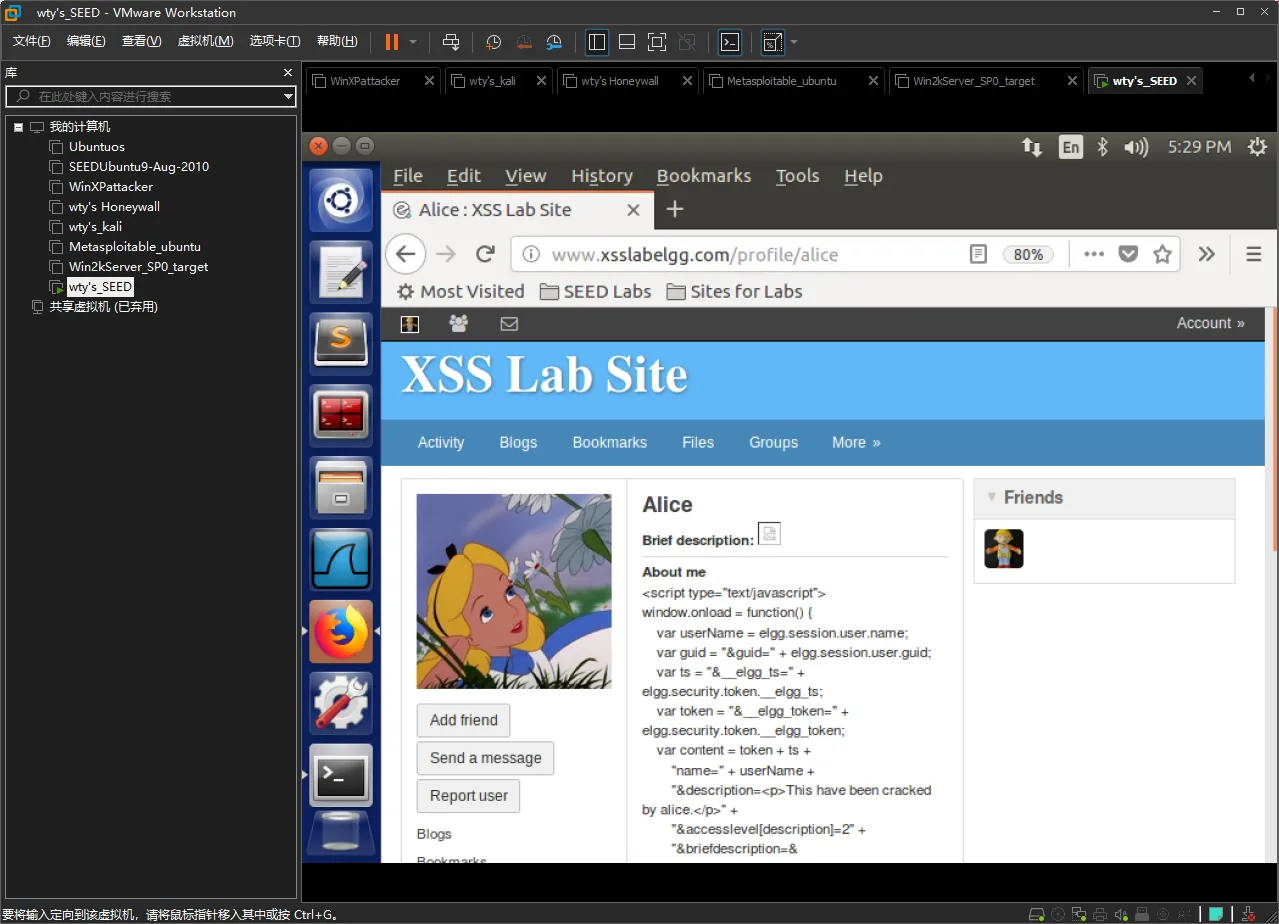Launch Wireshark from the dock
Viewport: 1279px width, 924px height.
(341, 559)
